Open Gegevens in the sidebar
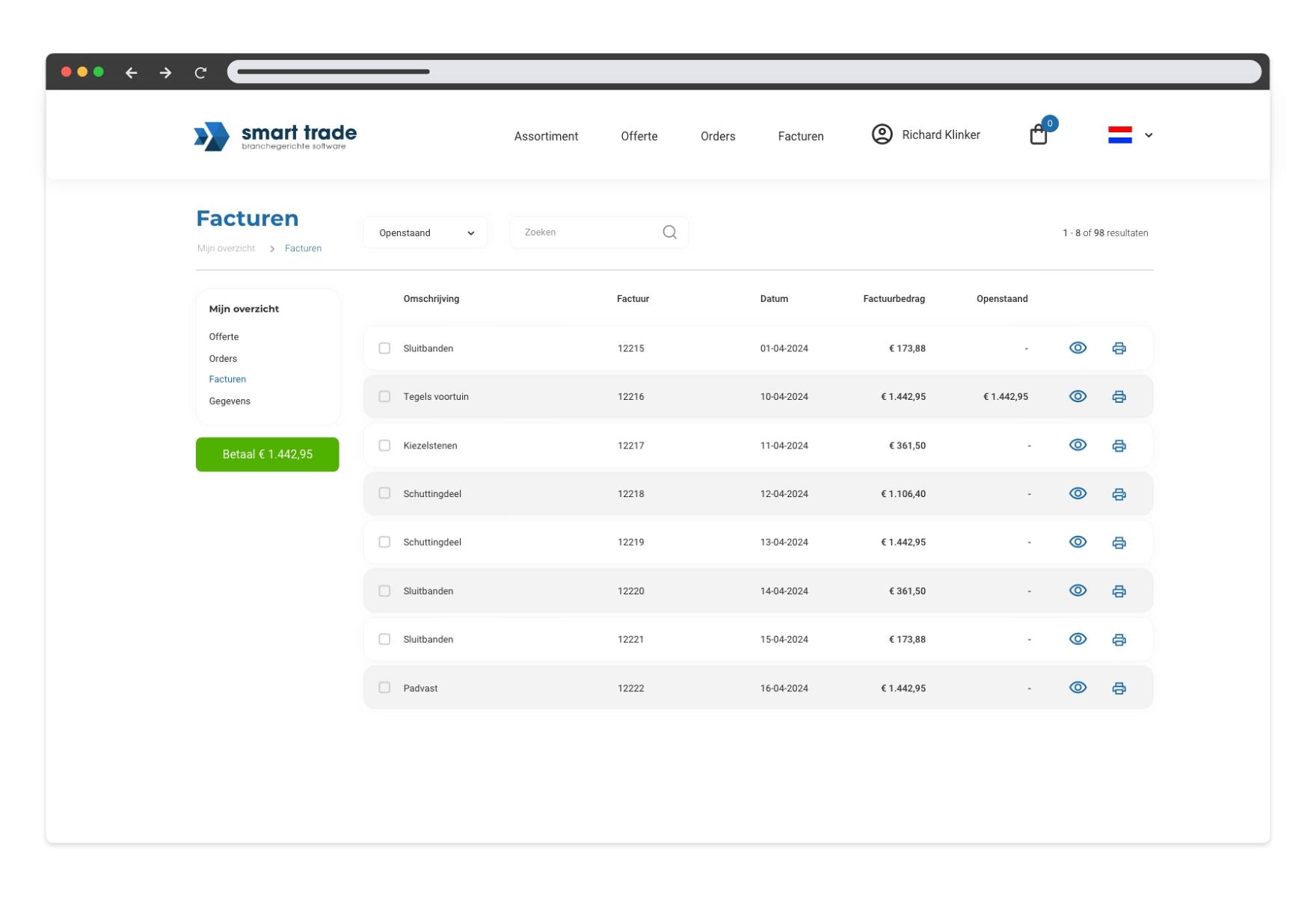This screenshot has width=1316, height=897. coord(230,401)
